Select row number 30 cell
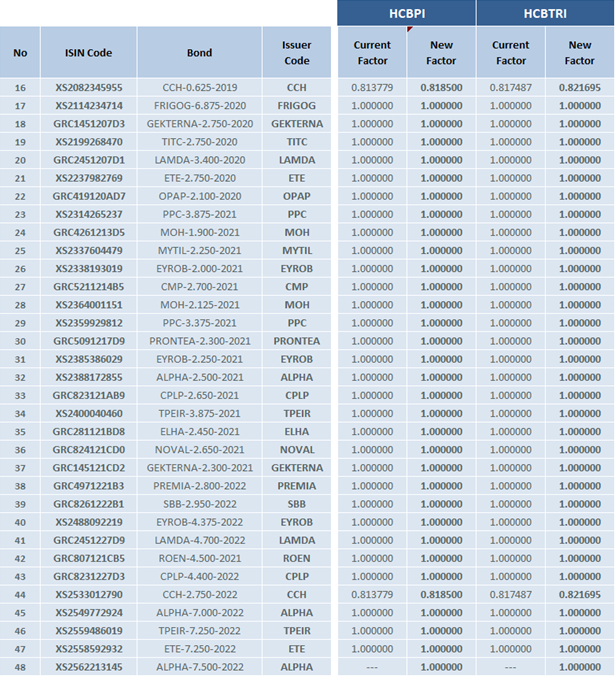 coord(20,341)
